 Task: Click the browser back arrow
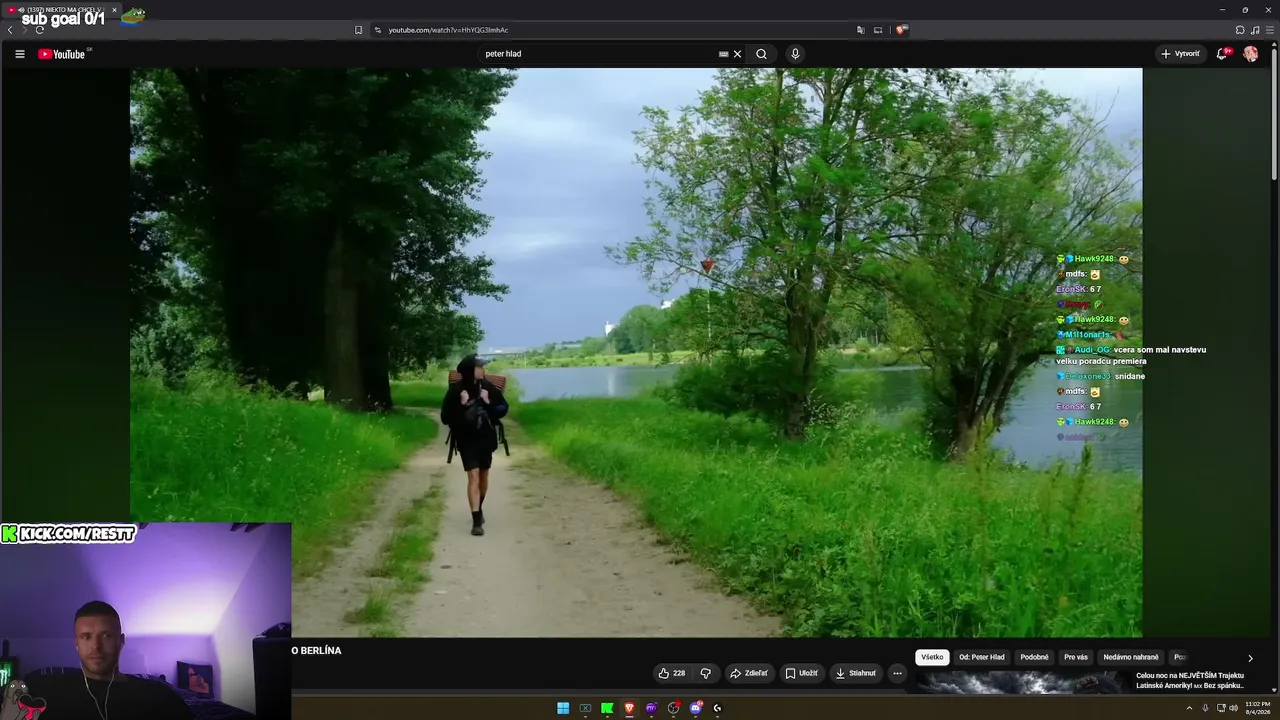(x=10, y=30)
